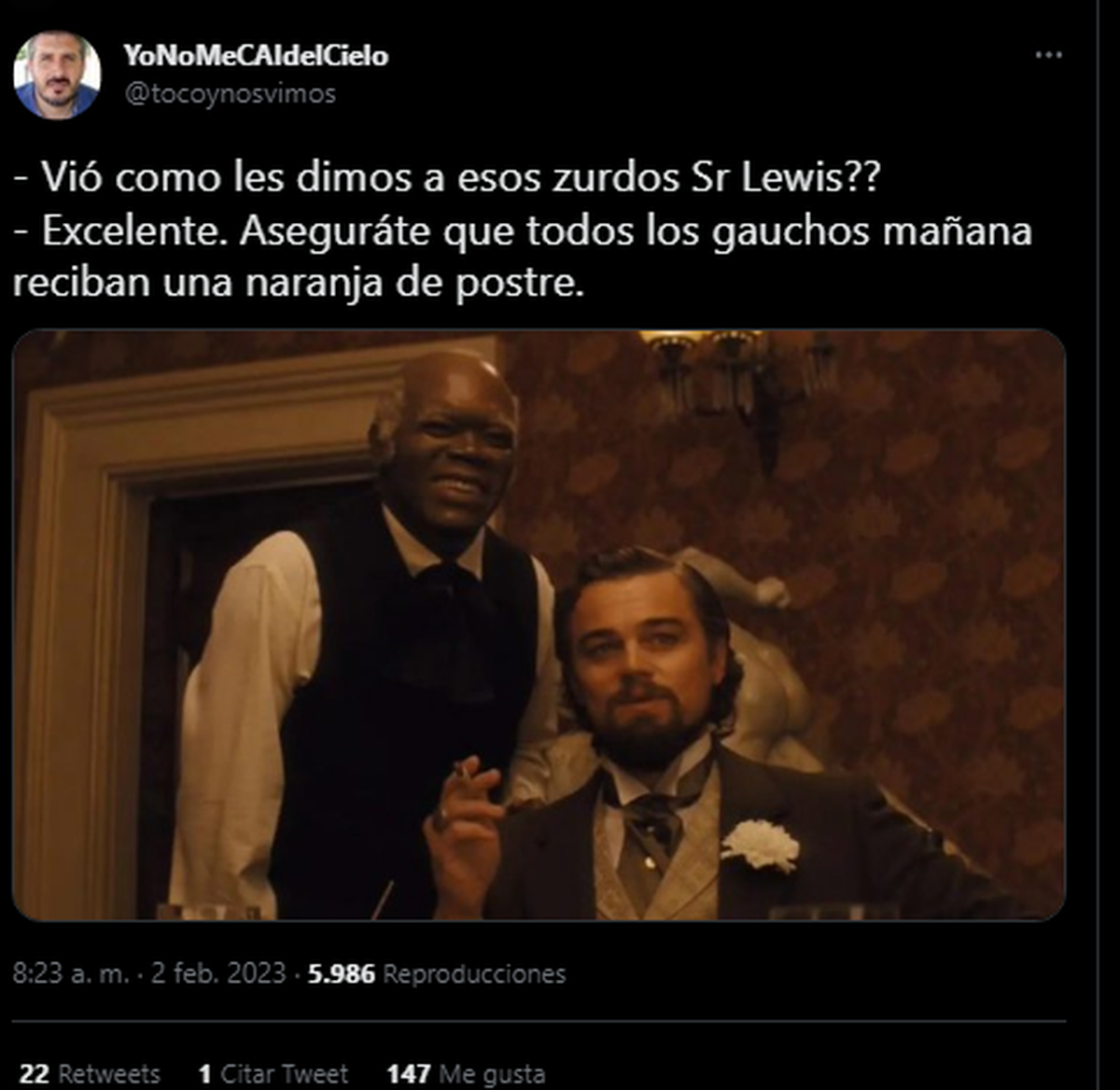View the 22 Retweets list
The image size is (1120, 1090).
[90, 1074]
